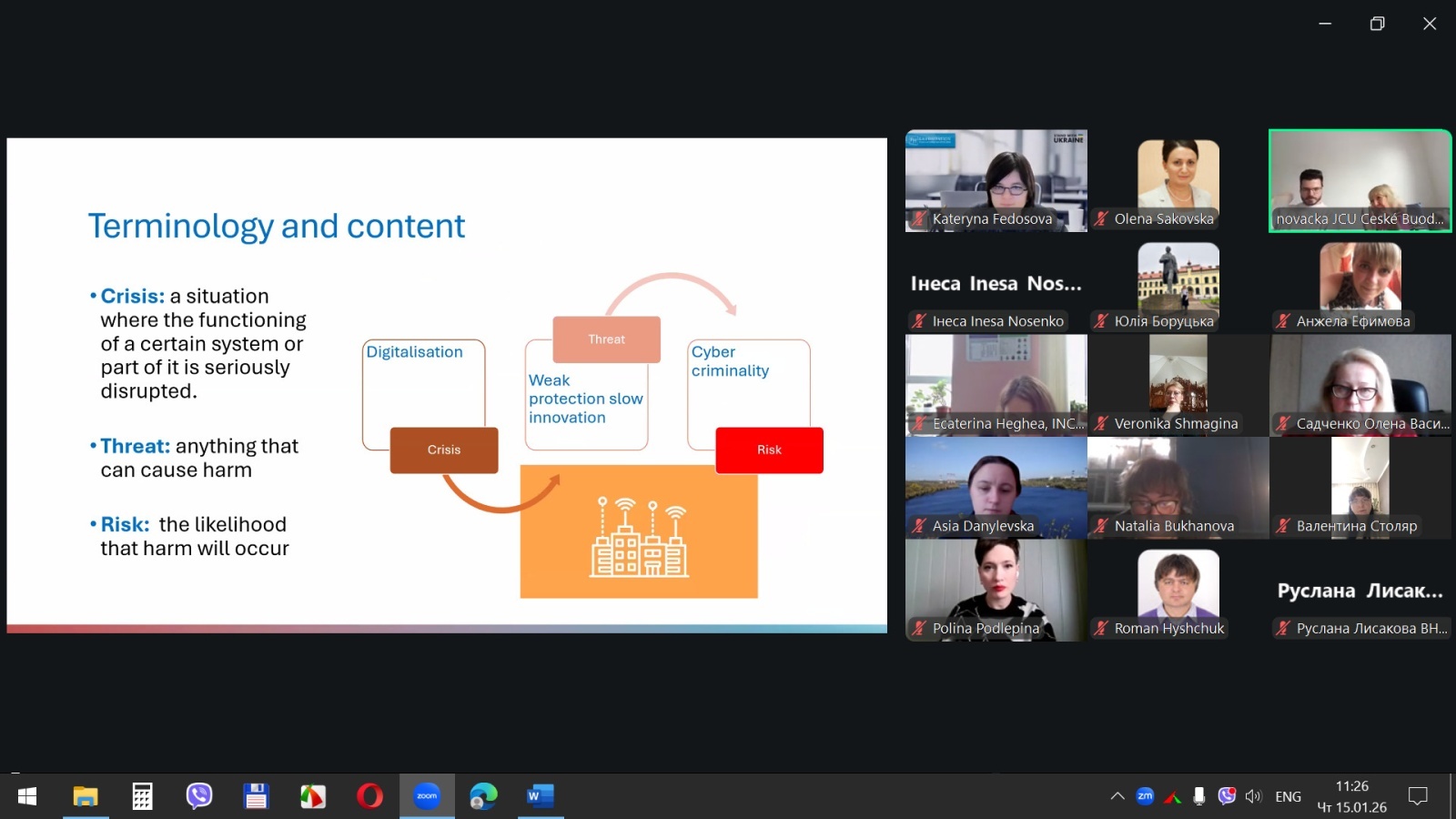Click the Zoom icon in system tray

pyautogui.click(x=1145, y=796)
